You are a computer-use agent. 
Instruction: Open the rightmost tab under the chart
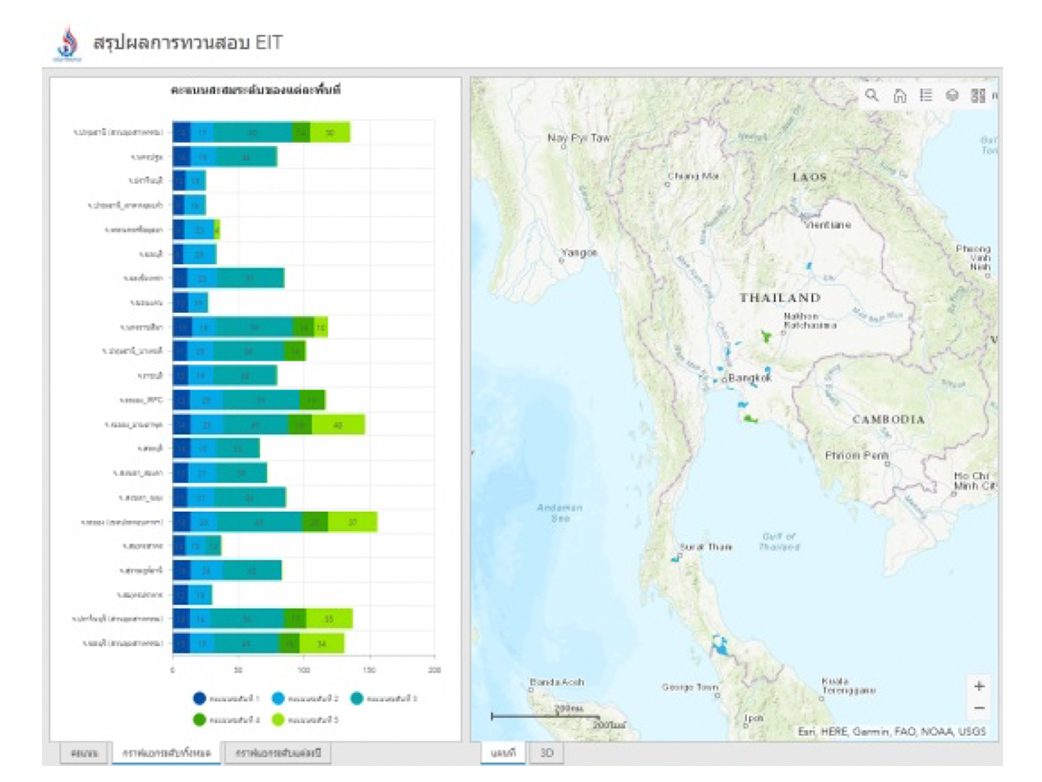(x=277, y=752)
